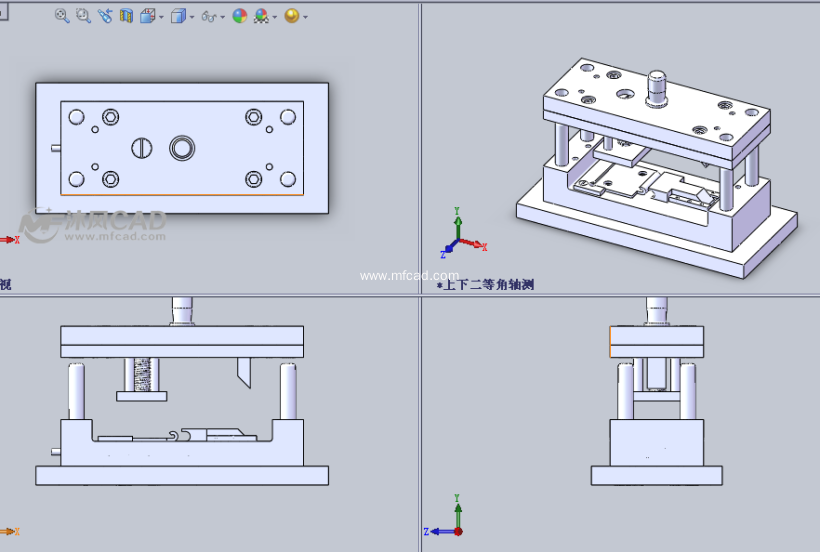820x552 pixels.
Task: Click the XYZ triad in isometric viewport
Action: [460, 237]
